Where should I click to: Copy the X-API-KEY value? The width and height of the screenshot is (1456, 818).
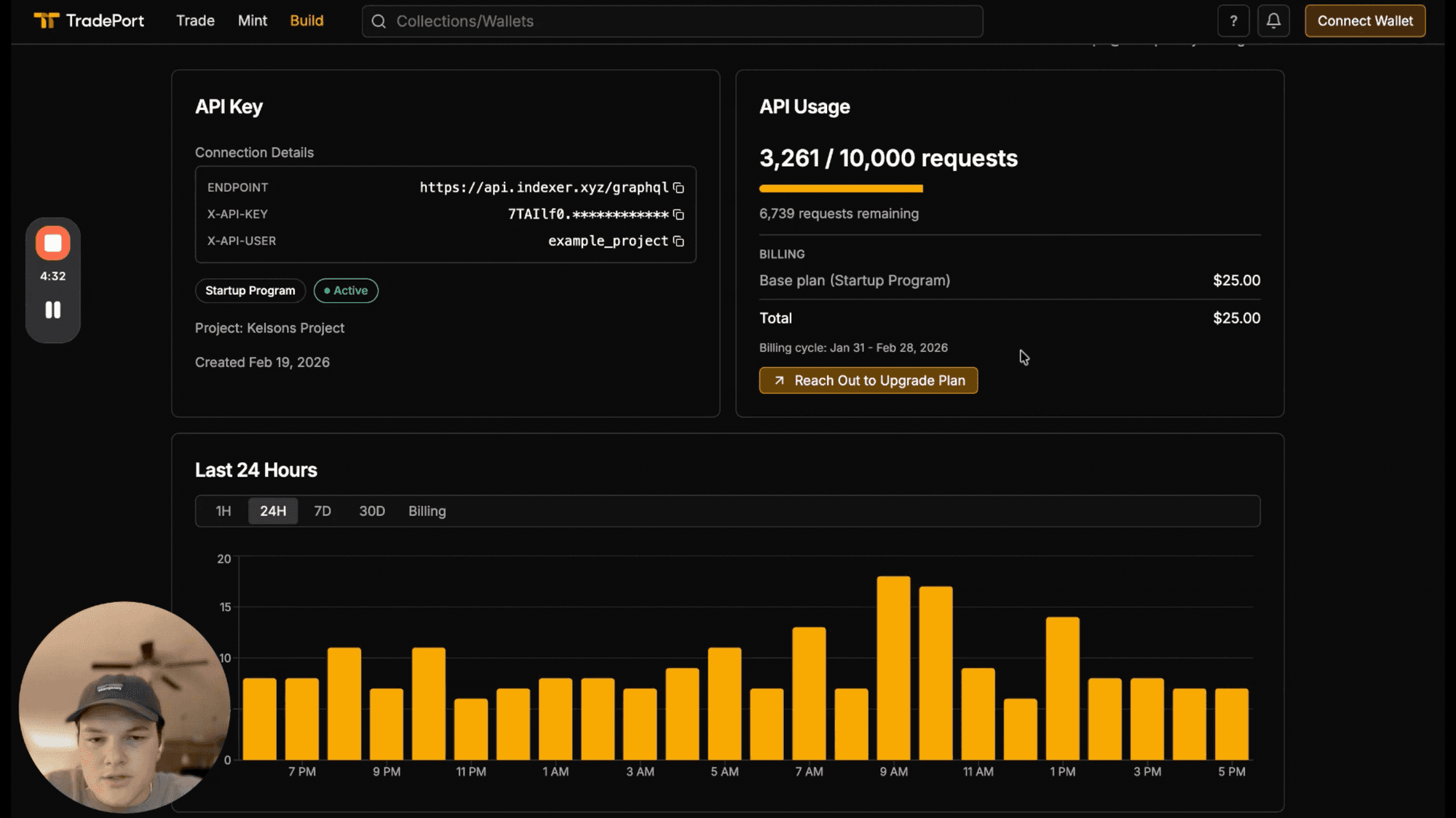tap(678, 214)
